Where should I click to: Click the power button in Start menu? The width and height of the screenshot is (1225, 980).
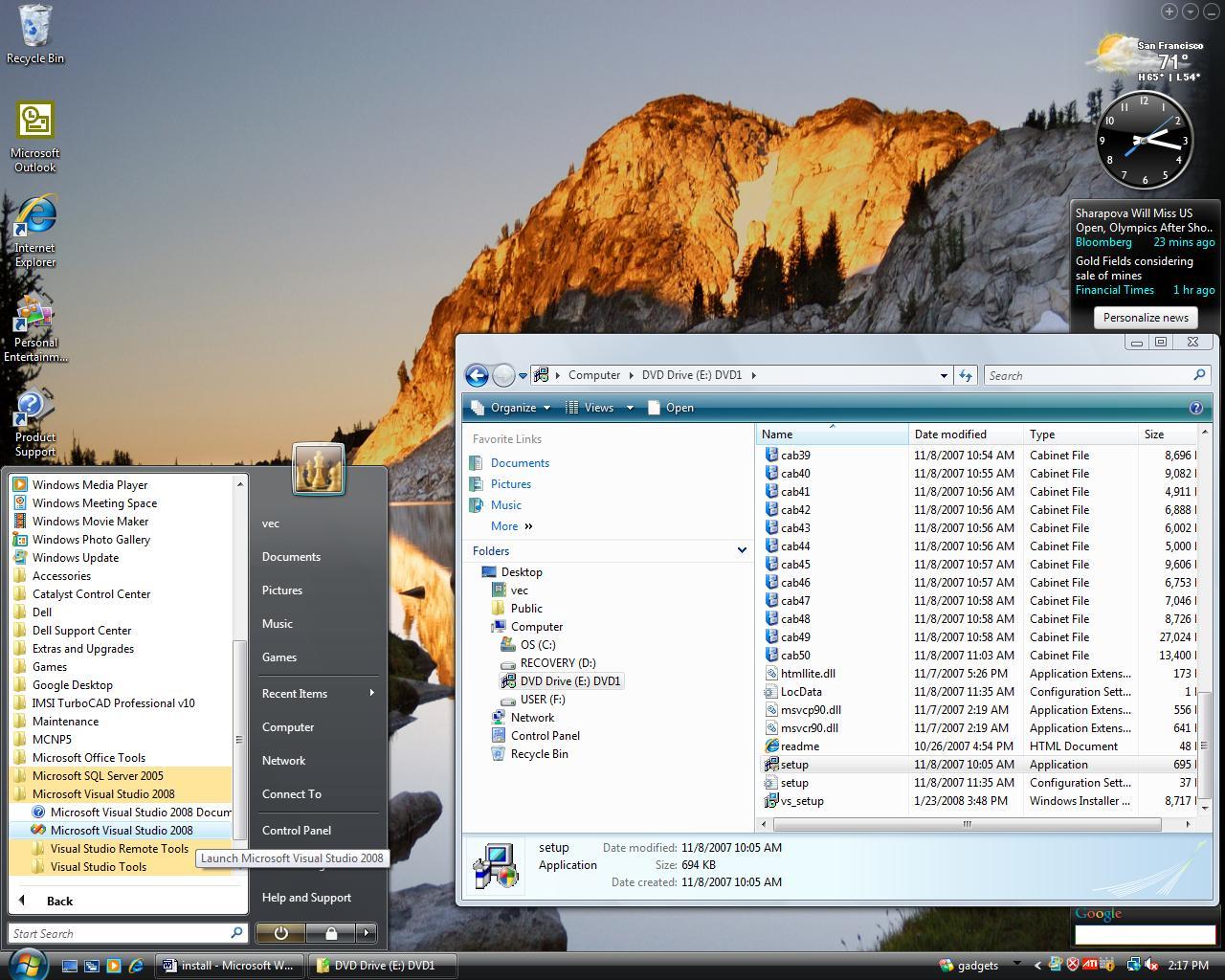(x=281, y=932)
